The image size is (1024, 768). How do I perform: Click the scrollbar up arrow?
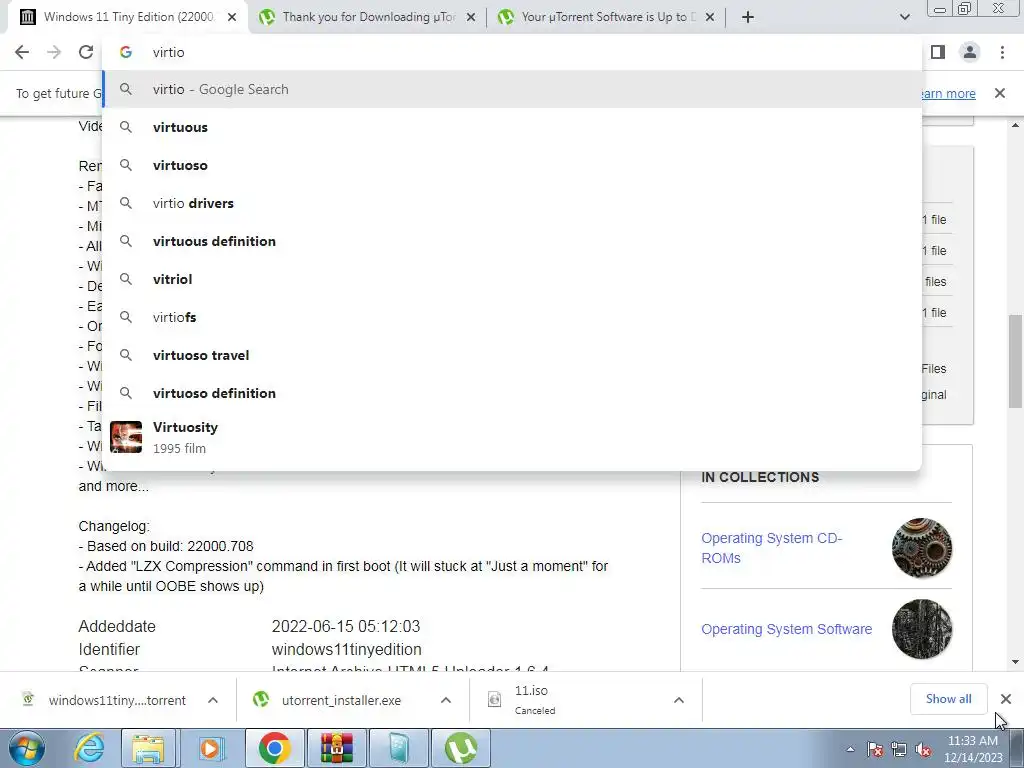(1016, 125)
